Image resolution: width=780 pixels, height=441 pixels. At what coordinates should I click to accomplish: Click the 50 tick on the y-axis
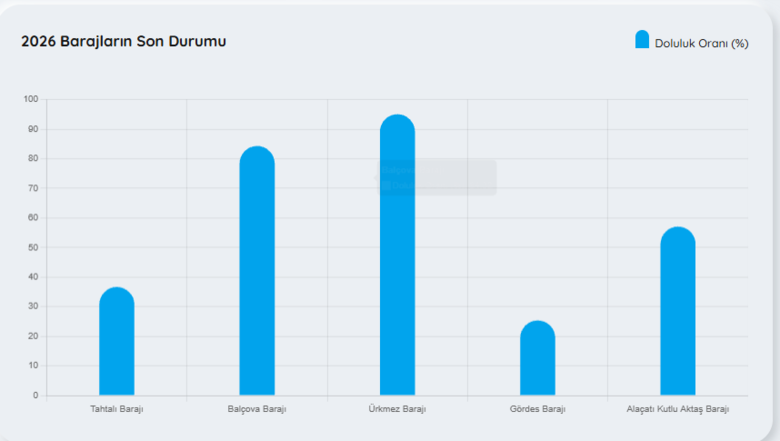coord(32,247)
